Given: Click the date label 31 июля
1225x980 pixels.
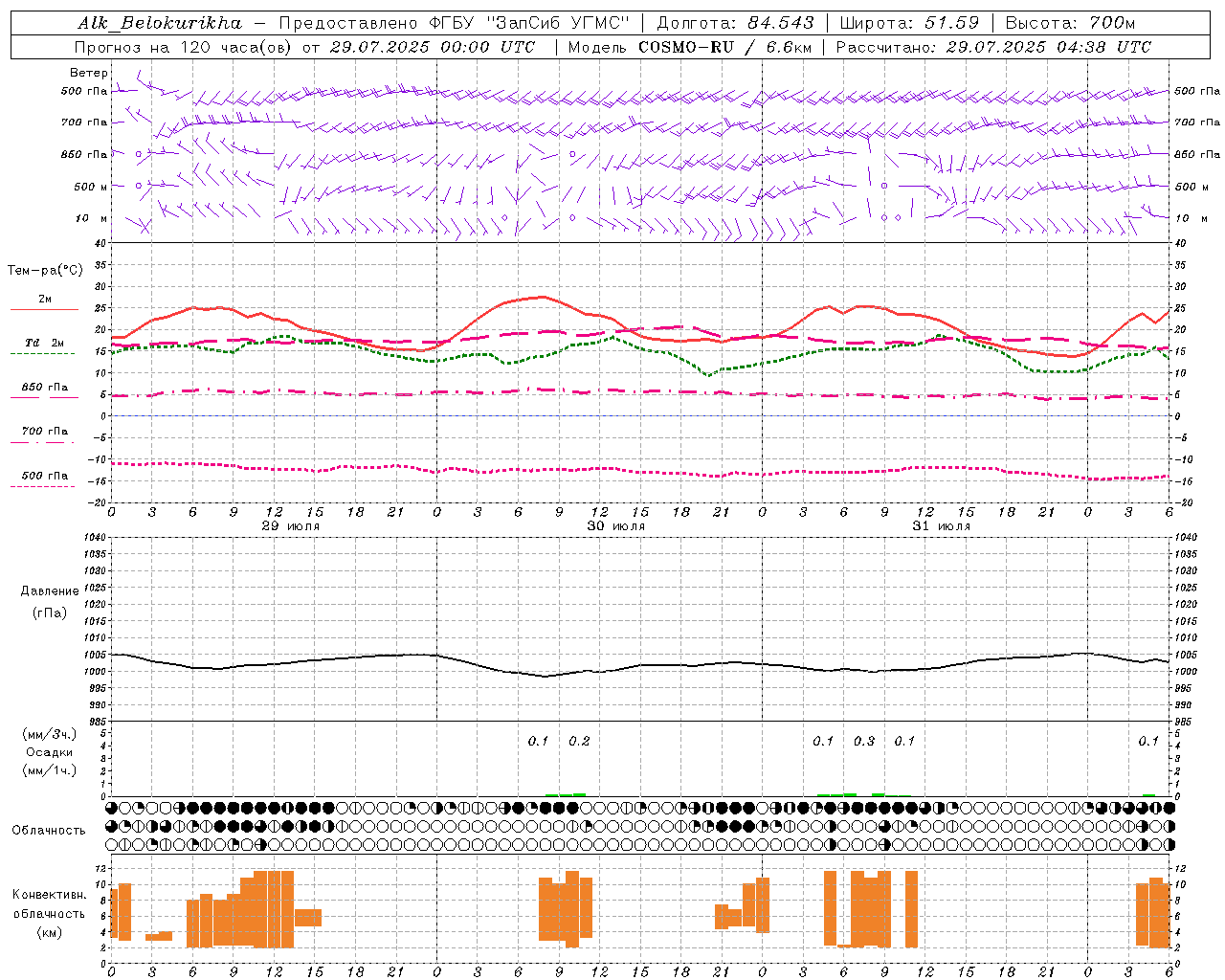Looking at the screenshot, I should 942,525.
